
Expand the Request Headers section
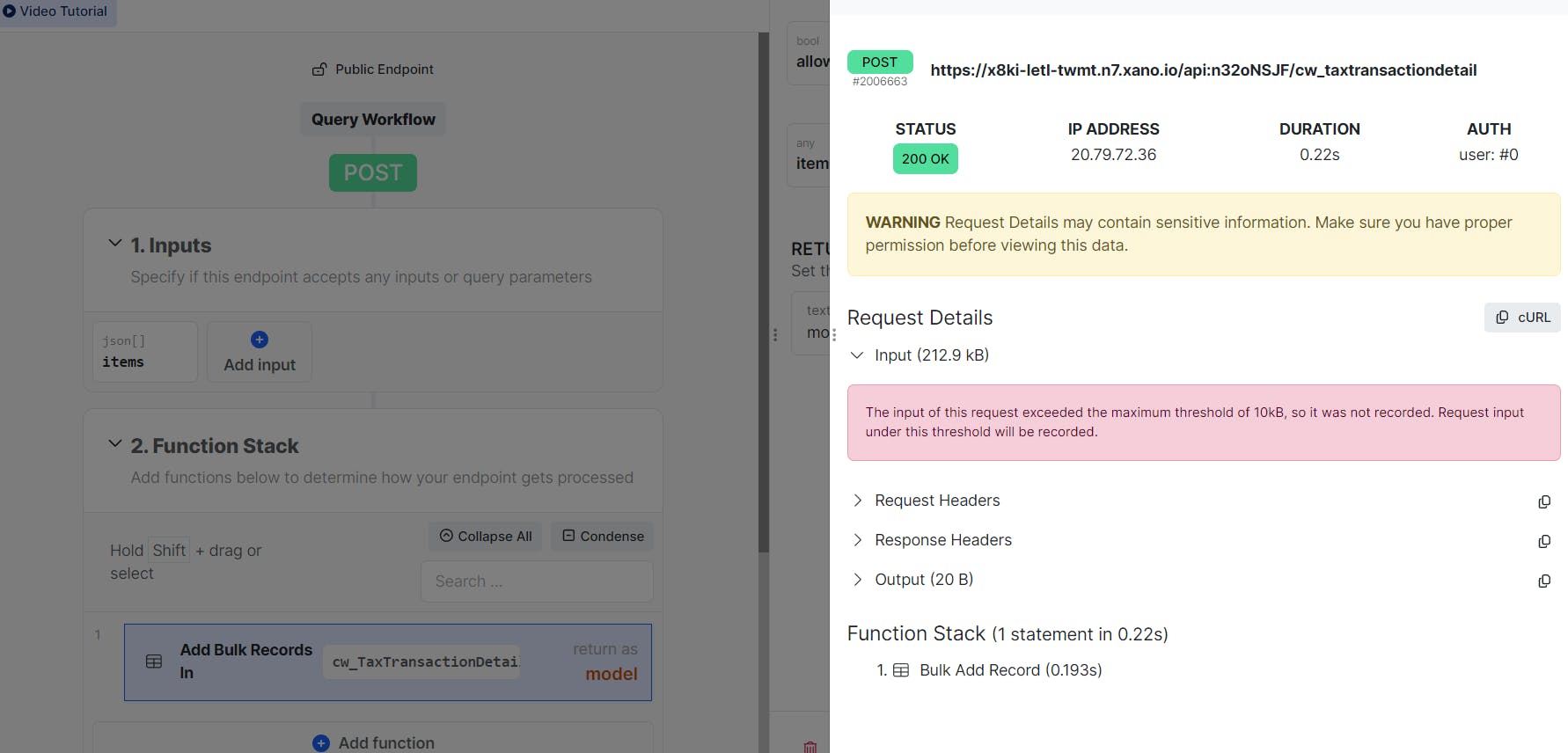(x=857, y=501)
